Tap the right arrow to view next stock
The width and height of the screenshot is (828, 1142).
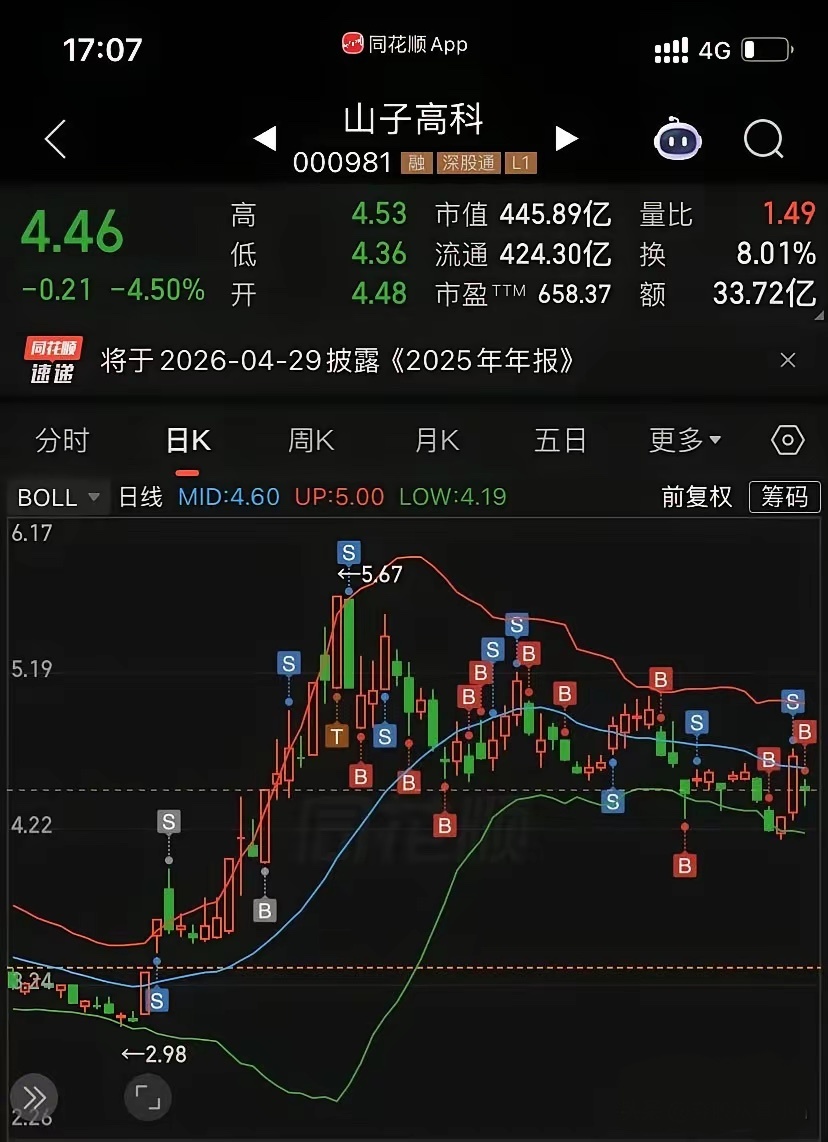click(x=567, y=139)
